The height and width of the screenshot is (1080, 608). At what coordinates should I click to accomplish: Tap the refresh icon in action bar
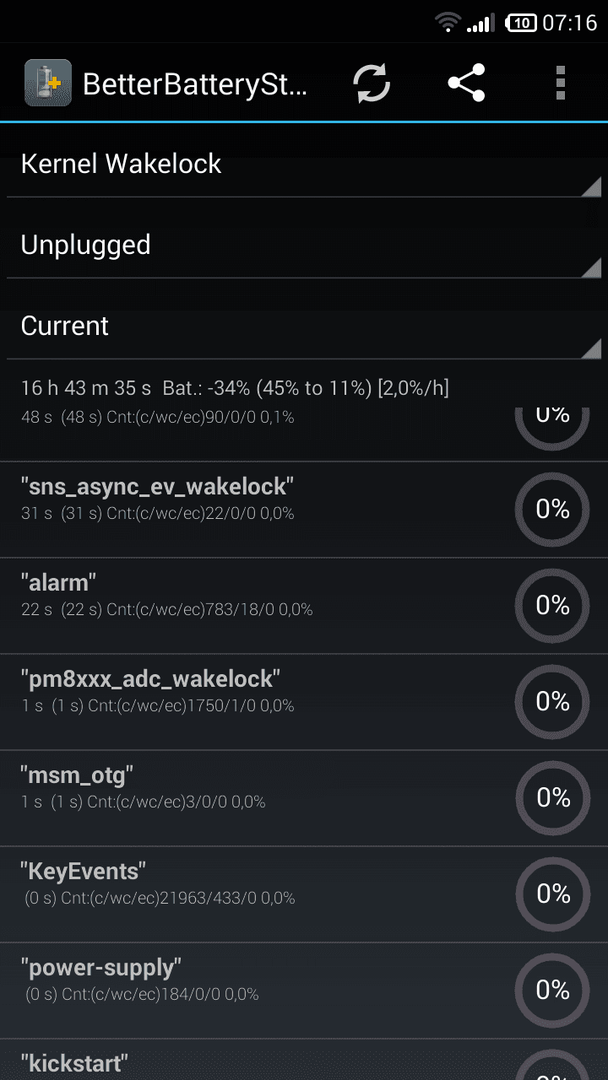[x=372, y=83]
